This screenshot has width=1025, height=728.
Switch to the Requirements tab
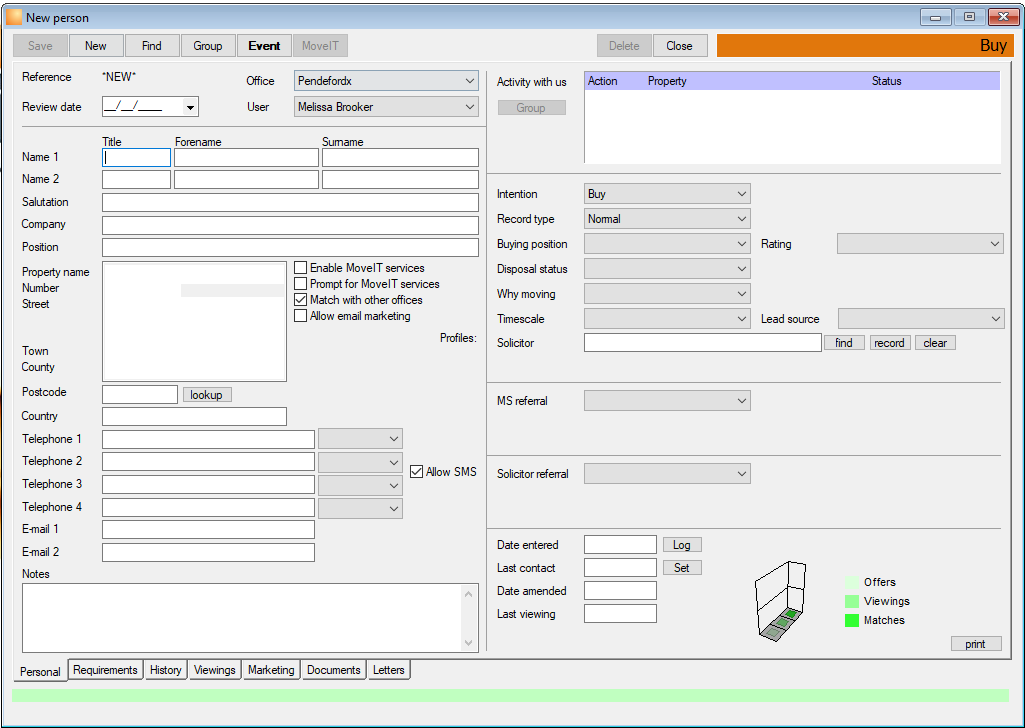[105, 670]
